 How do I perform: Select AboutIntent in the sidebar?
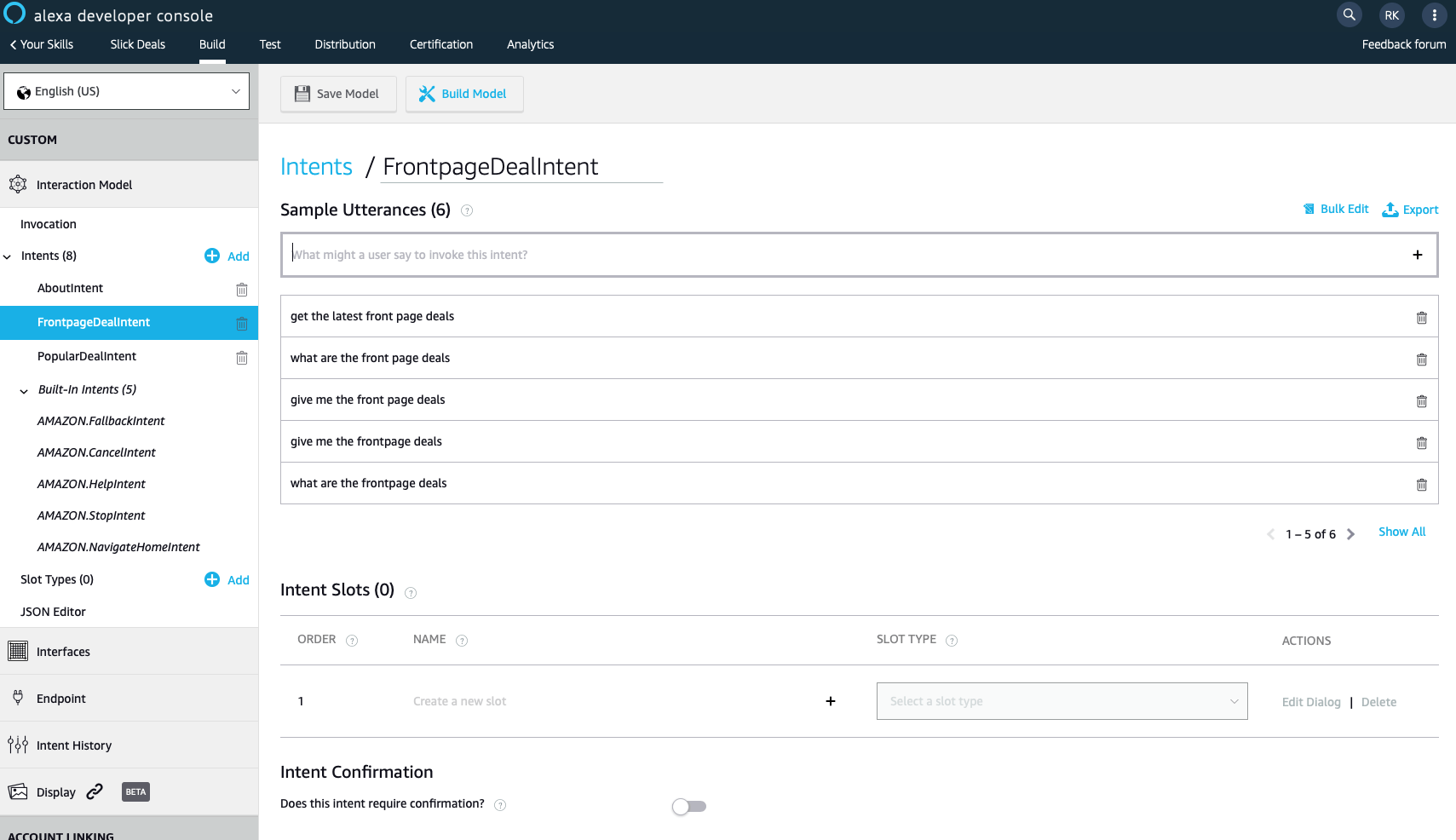click(70, 288)
